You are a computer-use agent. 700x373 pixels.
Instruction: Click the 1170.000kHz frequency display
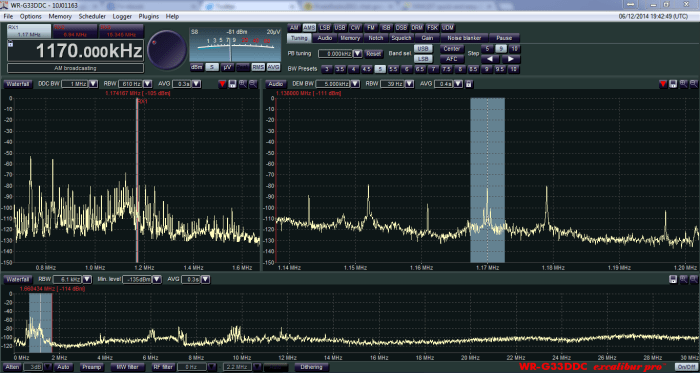pos(76,51)
